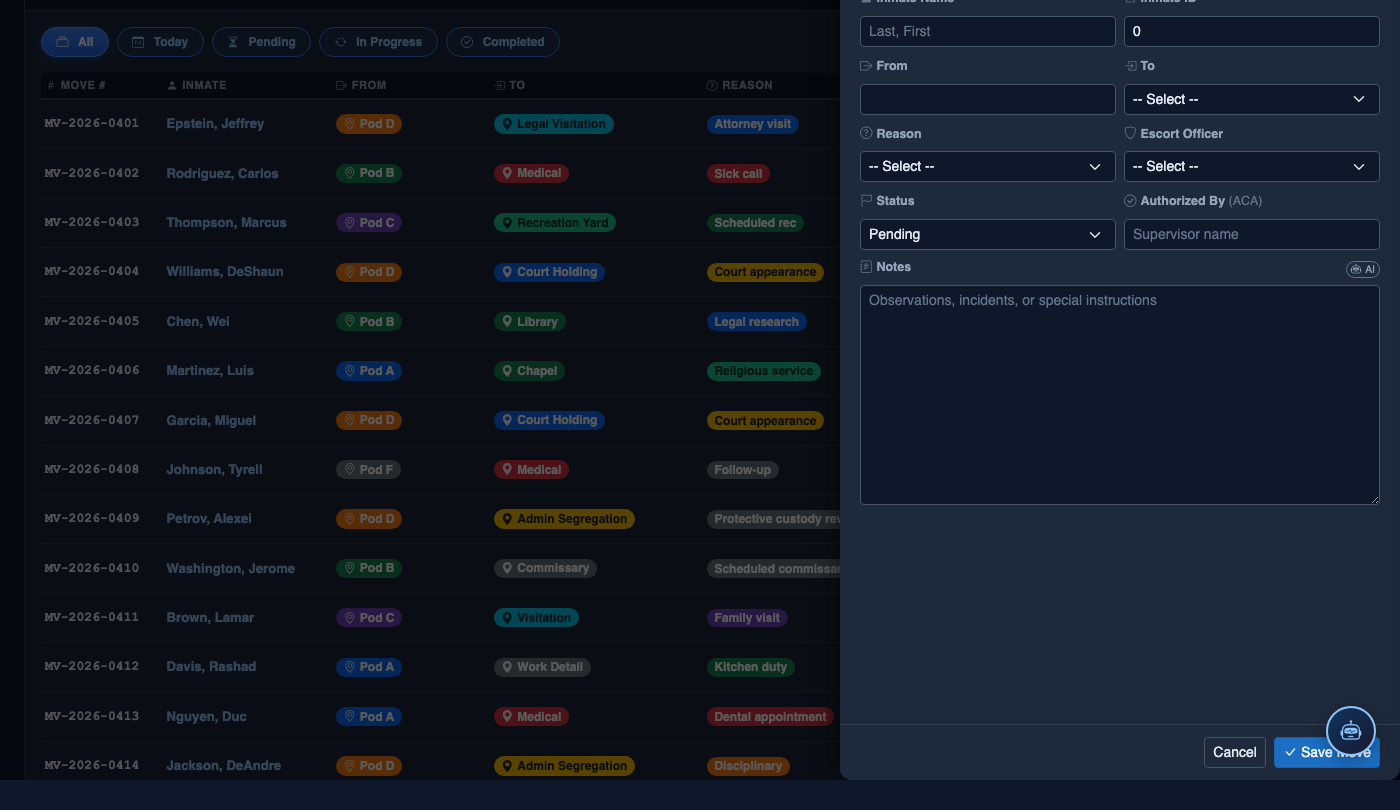Viewport: 1400px width, 810px height.
Task: Click the Legal Visitation destination tag
Action: (x=554, y=124)
